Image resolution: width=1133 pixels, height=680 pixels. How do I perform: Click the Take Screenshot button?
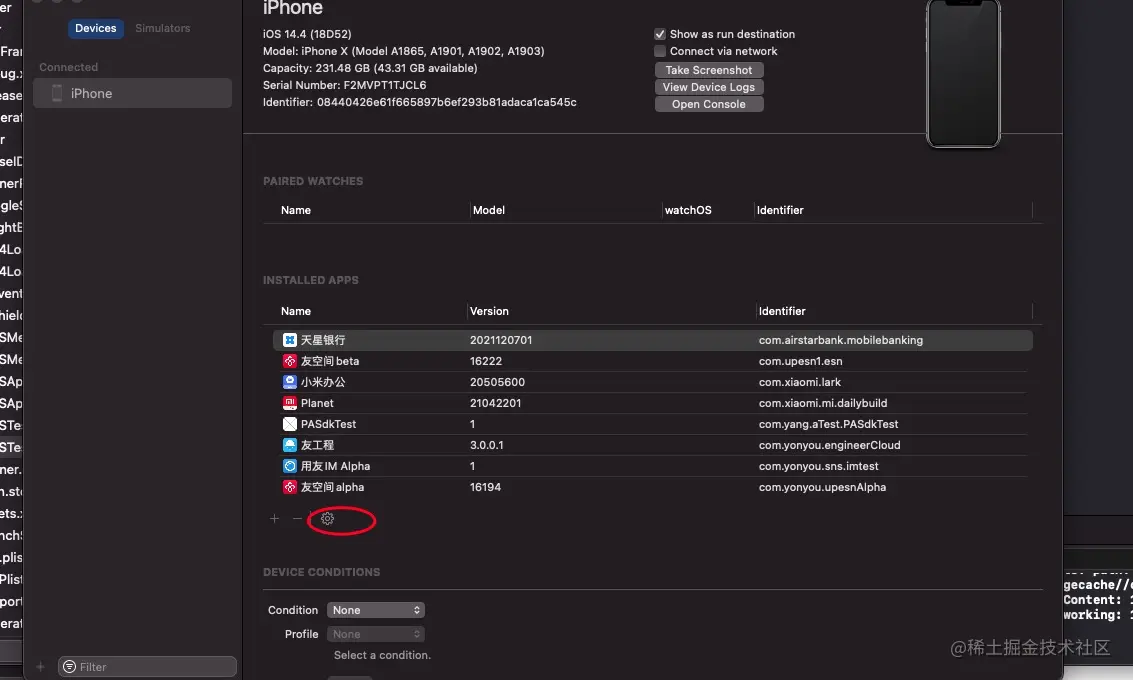[x=709, y=70]
